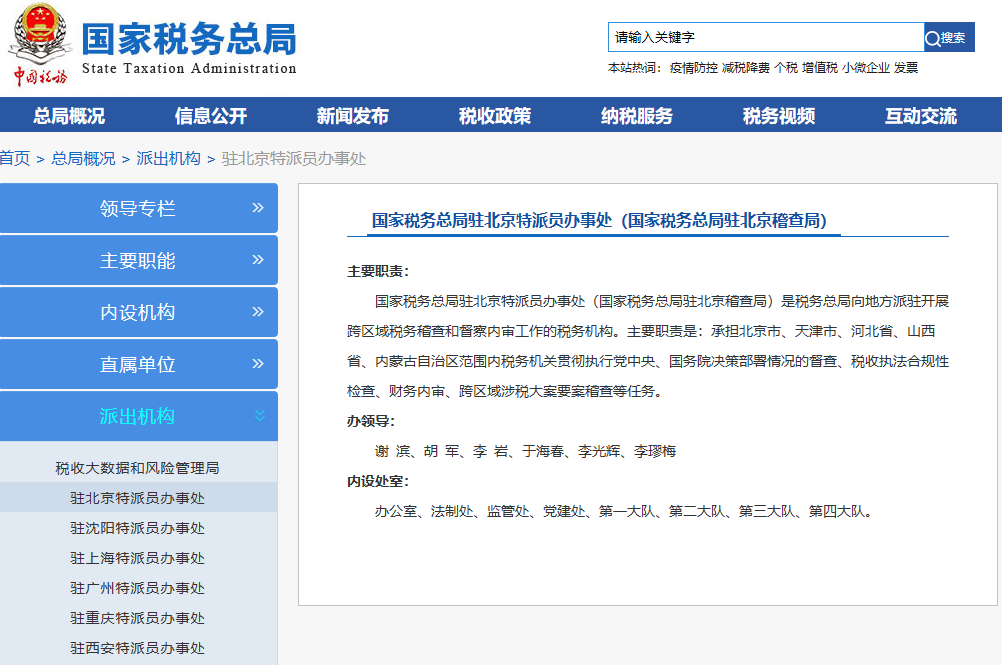Open the 新闻发布 navigation menu
This screenshot has height=665, width=1002.
[353, 116]
